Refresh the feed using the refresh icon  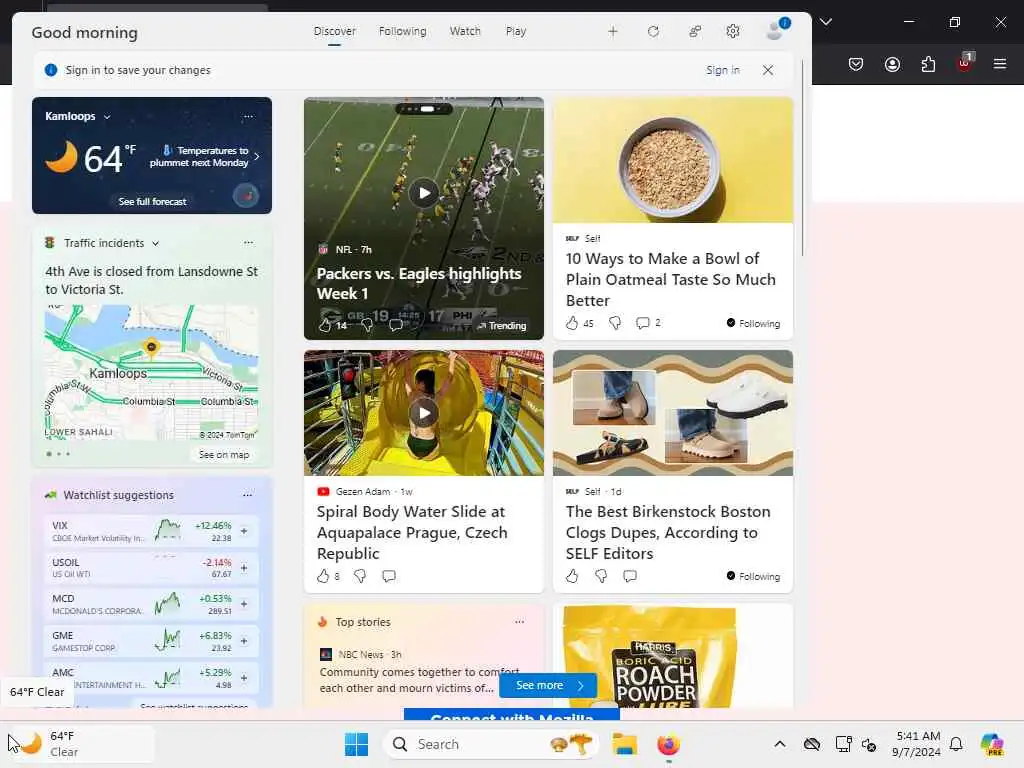pyautogui.click(x=653, y=31)
